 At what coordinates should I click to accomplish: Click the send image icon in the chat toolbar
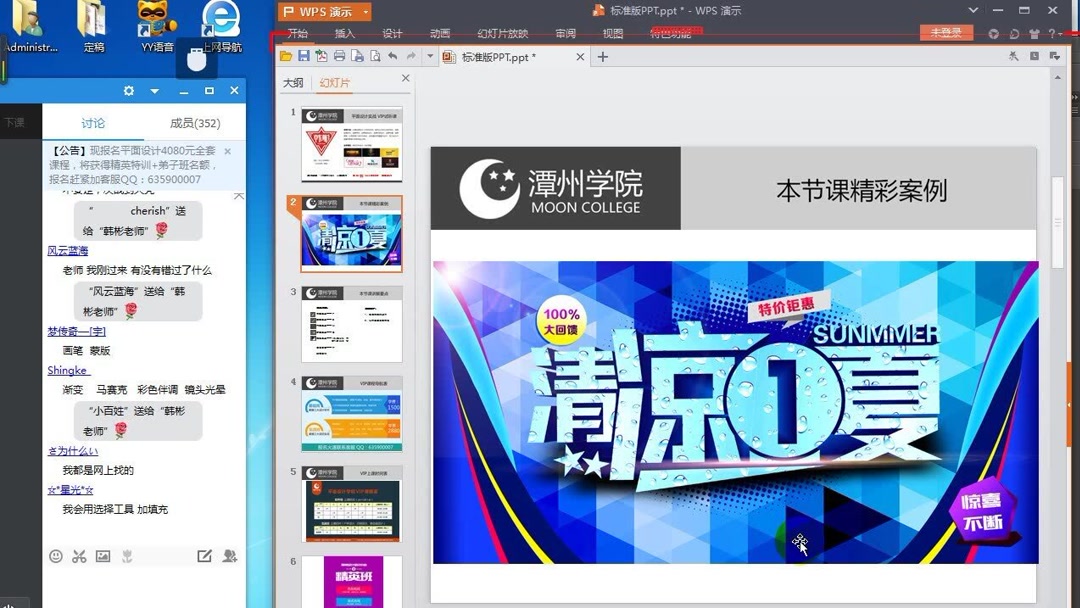[102, 556]
